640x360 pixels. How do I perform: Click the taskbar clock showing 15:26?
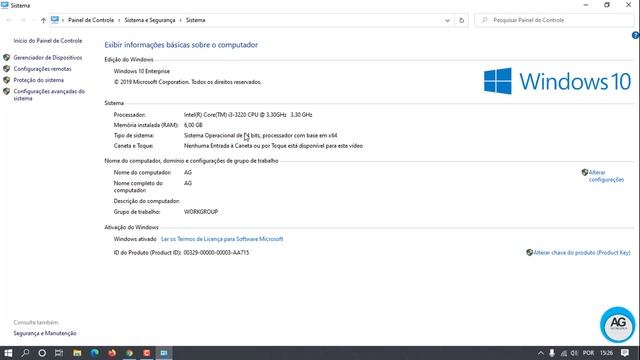pos(607,353)
